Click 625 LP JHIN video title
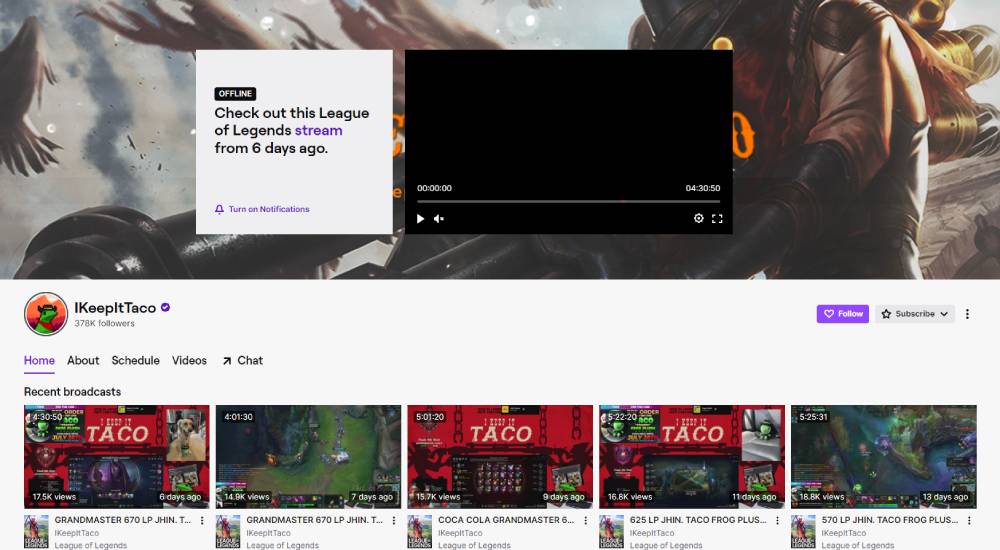 698,520
